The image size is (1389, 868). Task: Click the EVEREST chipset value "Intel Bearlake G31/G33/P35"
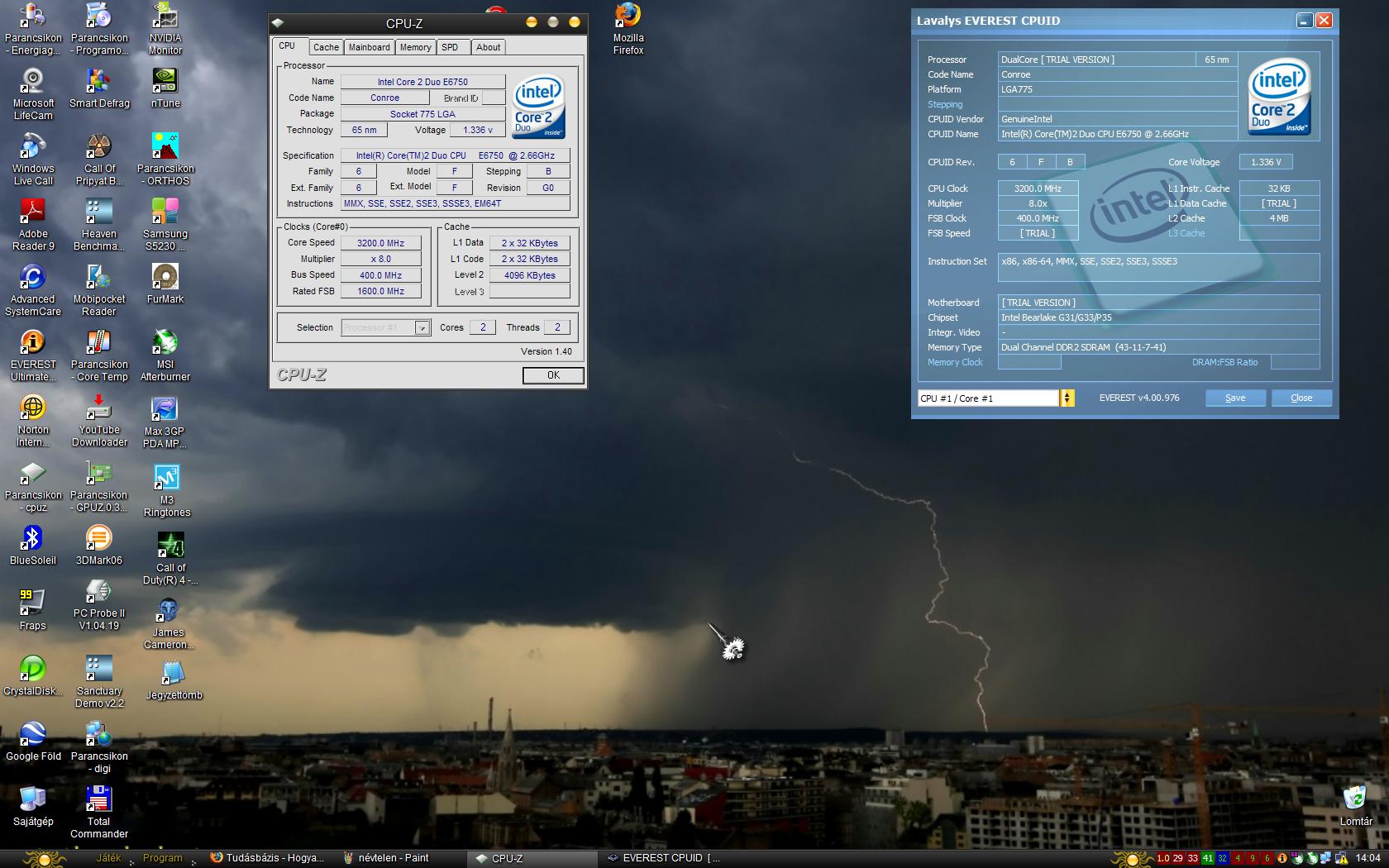[1158, 317]
